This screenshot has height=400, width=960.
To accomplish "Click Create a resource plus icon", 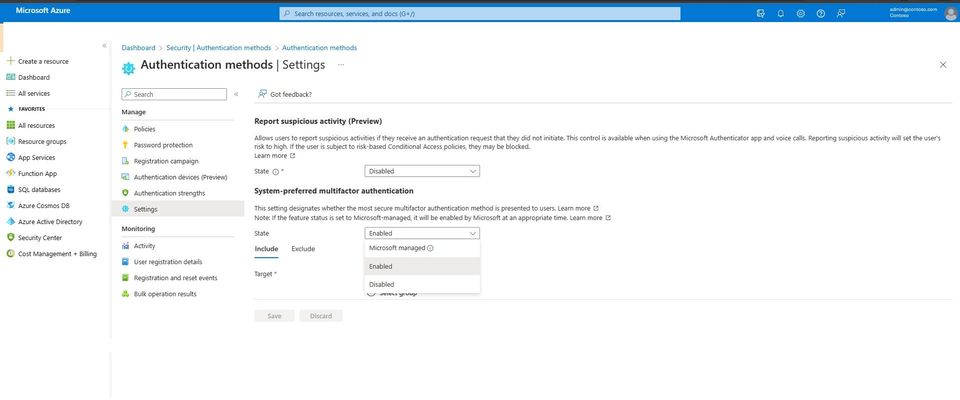I will [x=10, y=61].
